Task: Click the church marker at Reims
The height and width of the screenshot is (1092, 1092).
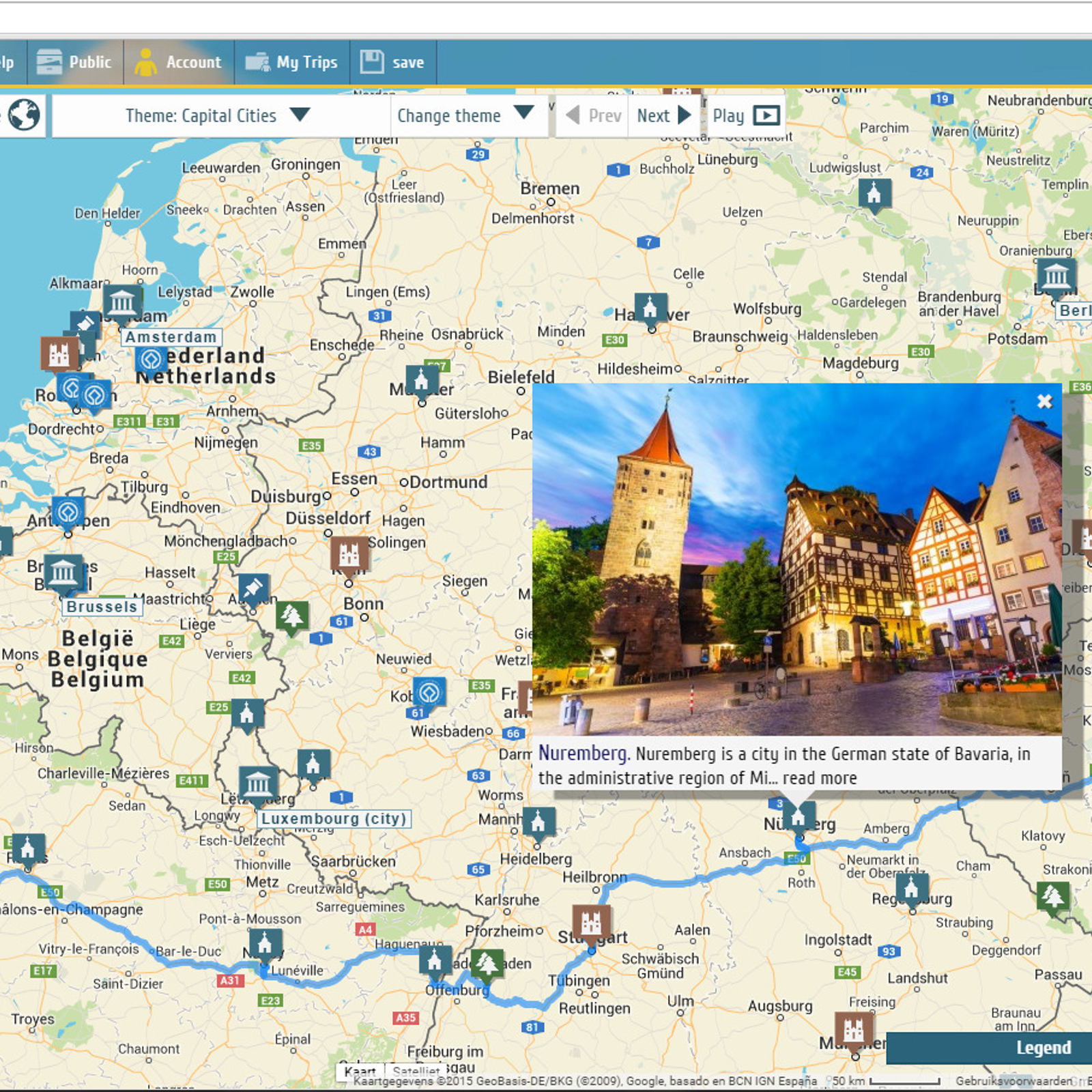Action: pos(28,850)
